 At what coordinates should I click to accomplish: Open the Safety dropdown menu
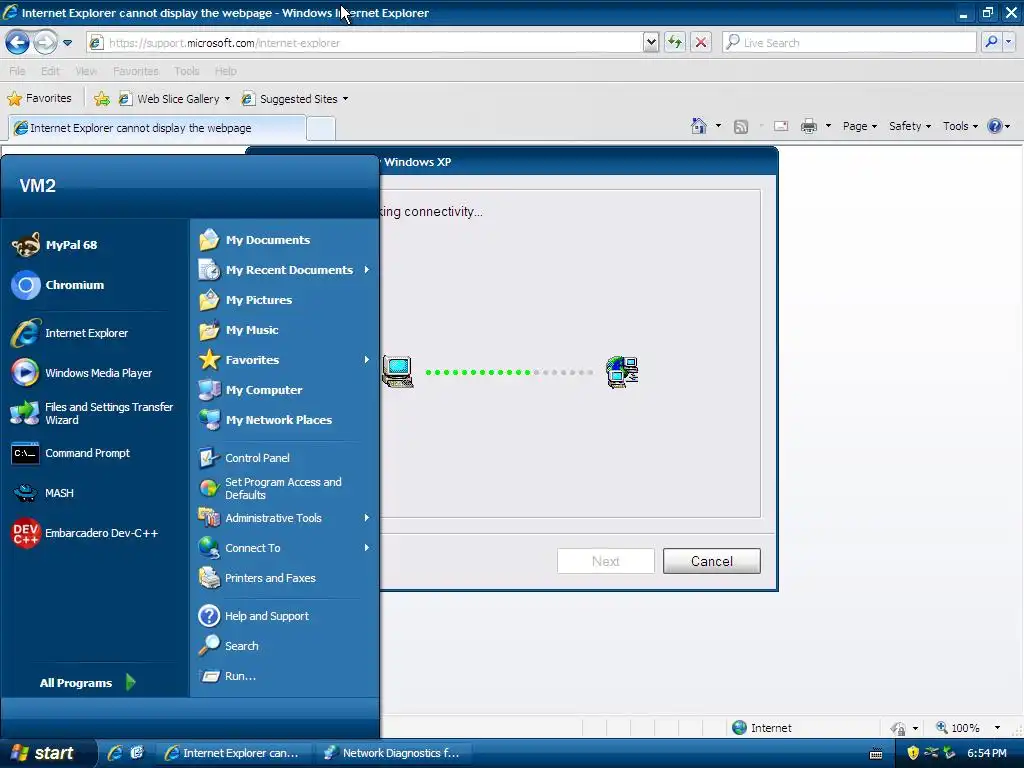click(910, 126)
